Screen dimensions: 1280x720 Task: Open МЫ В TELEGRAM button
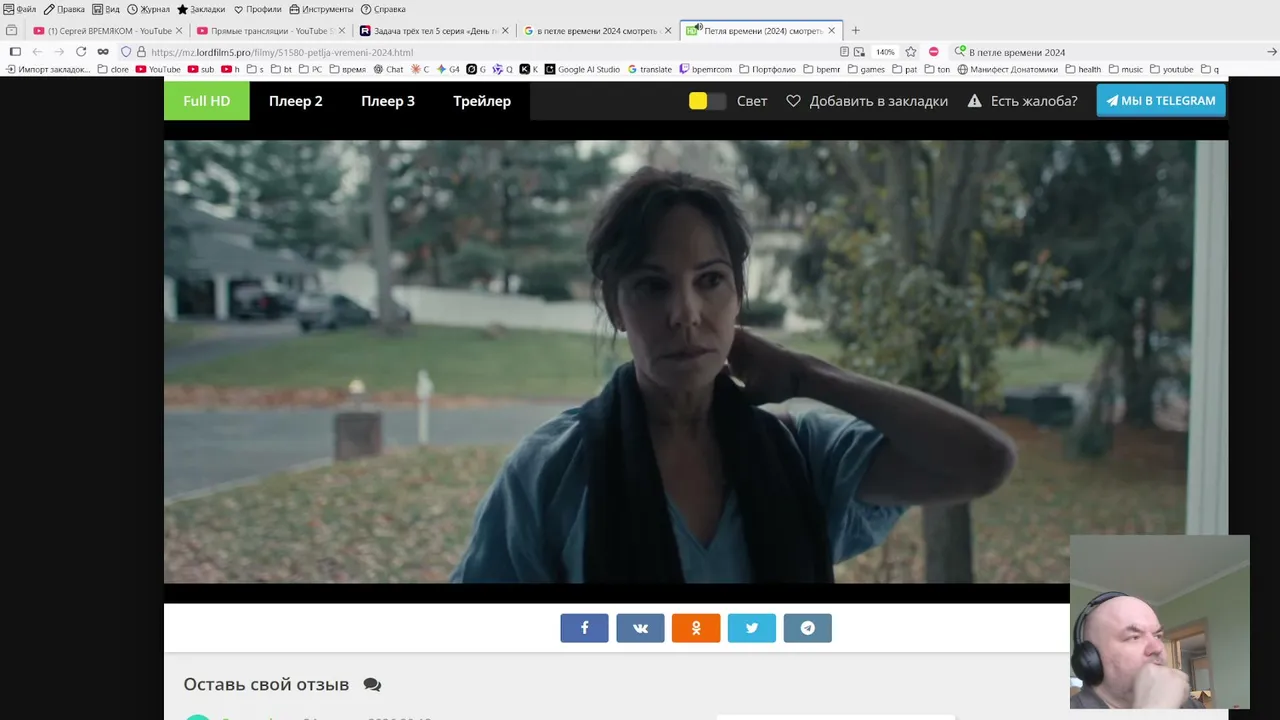[x=1161, y=101]
